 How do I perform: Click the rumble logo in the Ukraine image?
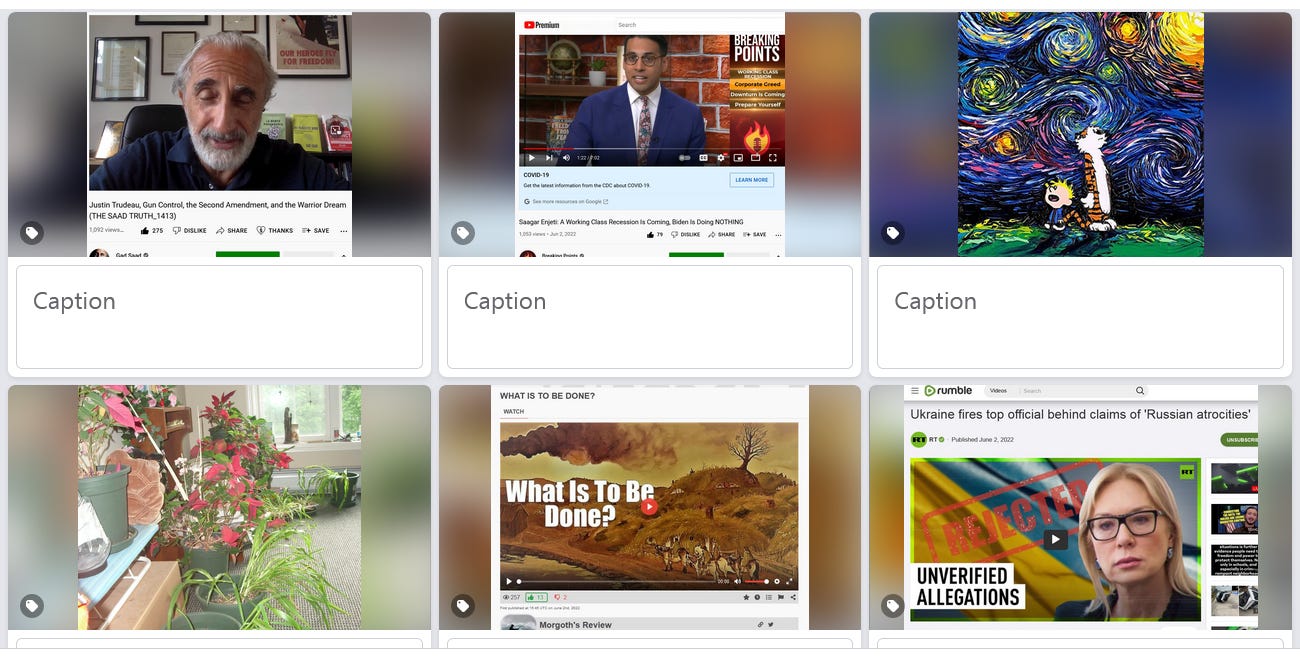949,391
